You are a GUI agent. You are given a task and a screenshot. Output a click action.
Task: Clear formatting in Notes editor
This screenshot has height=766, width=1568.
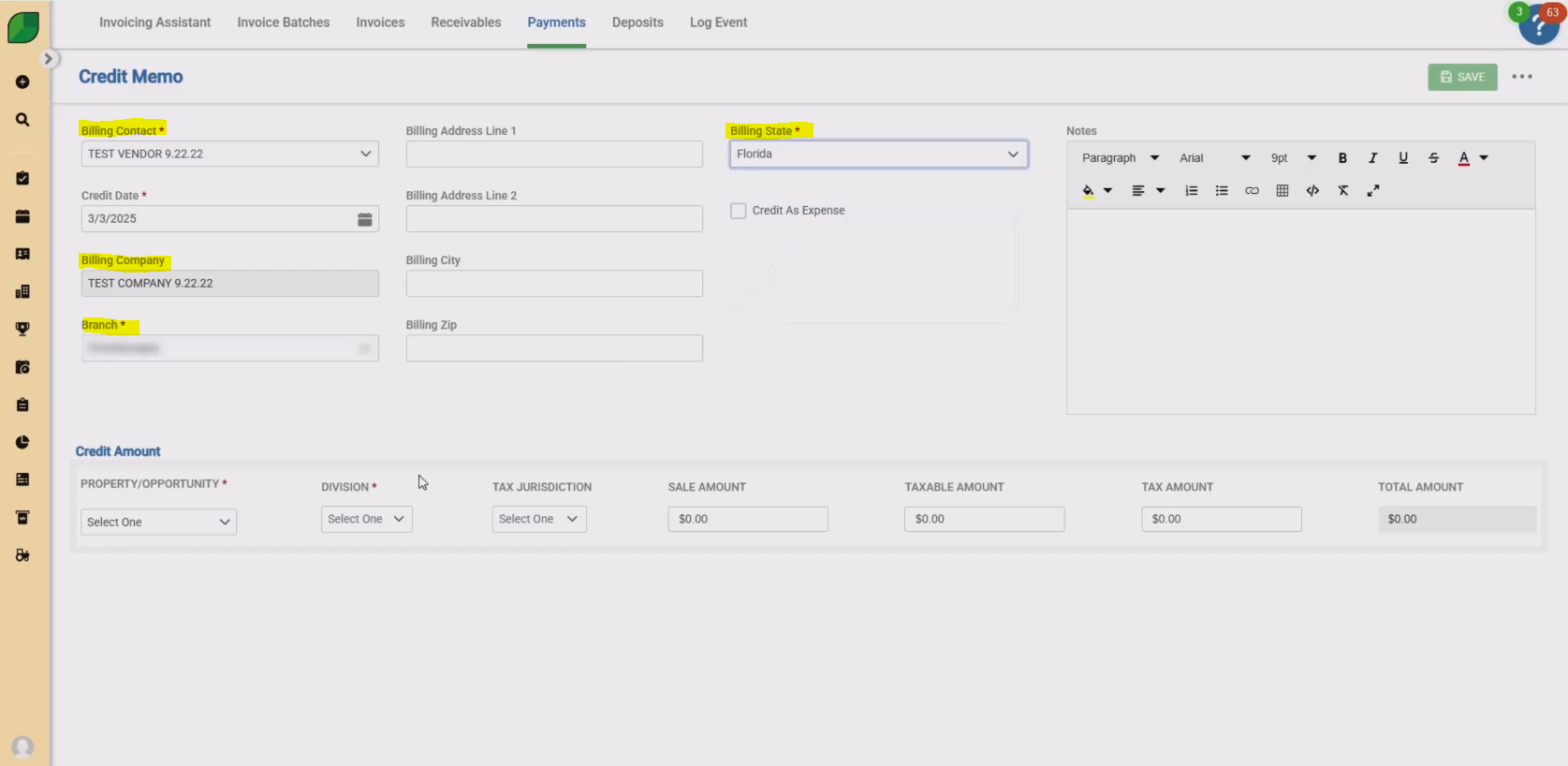[1342, 191]
